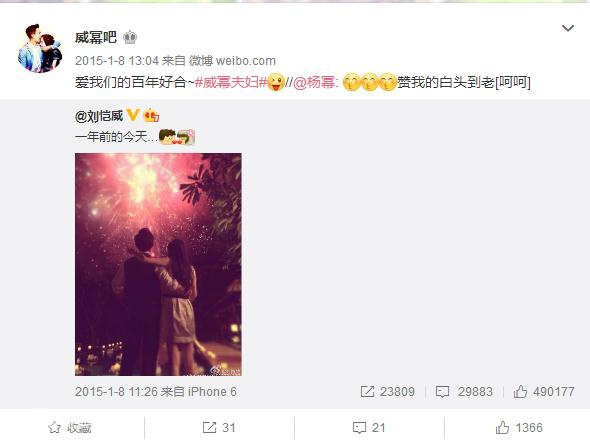Click the 威幂吧 profile avatar

point(40,48)
